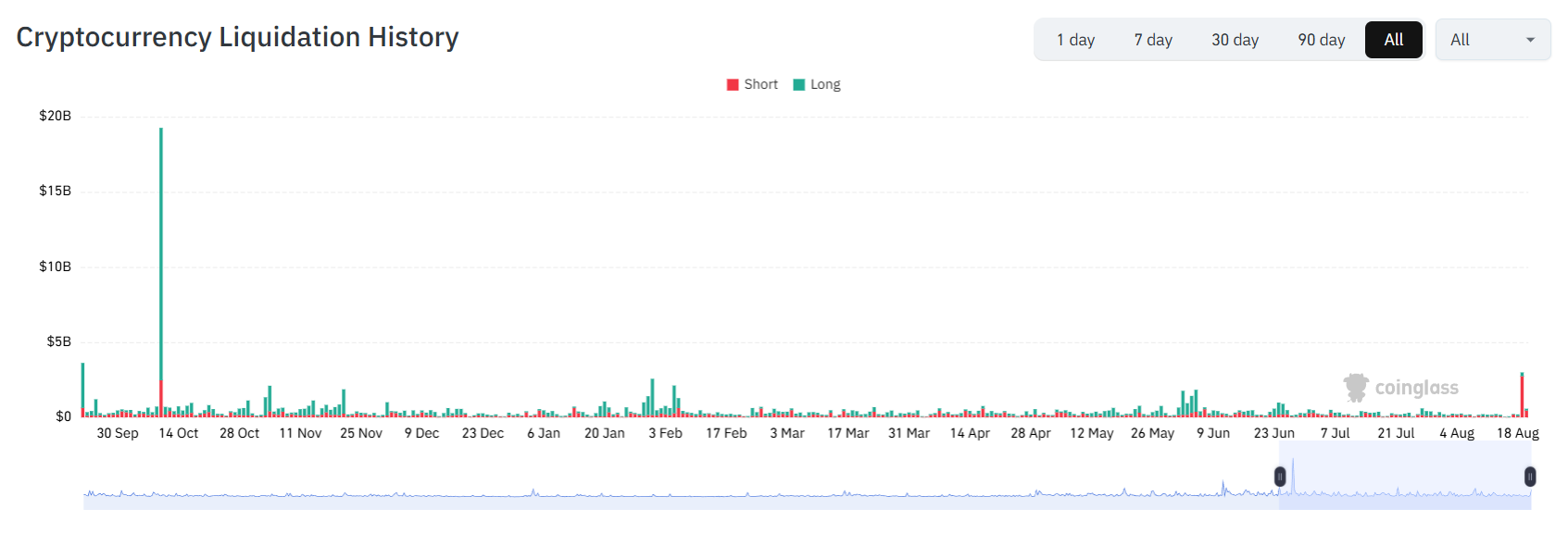Click the 18 Aug date label
The image size is (1568, 558).
(1518, 433)
